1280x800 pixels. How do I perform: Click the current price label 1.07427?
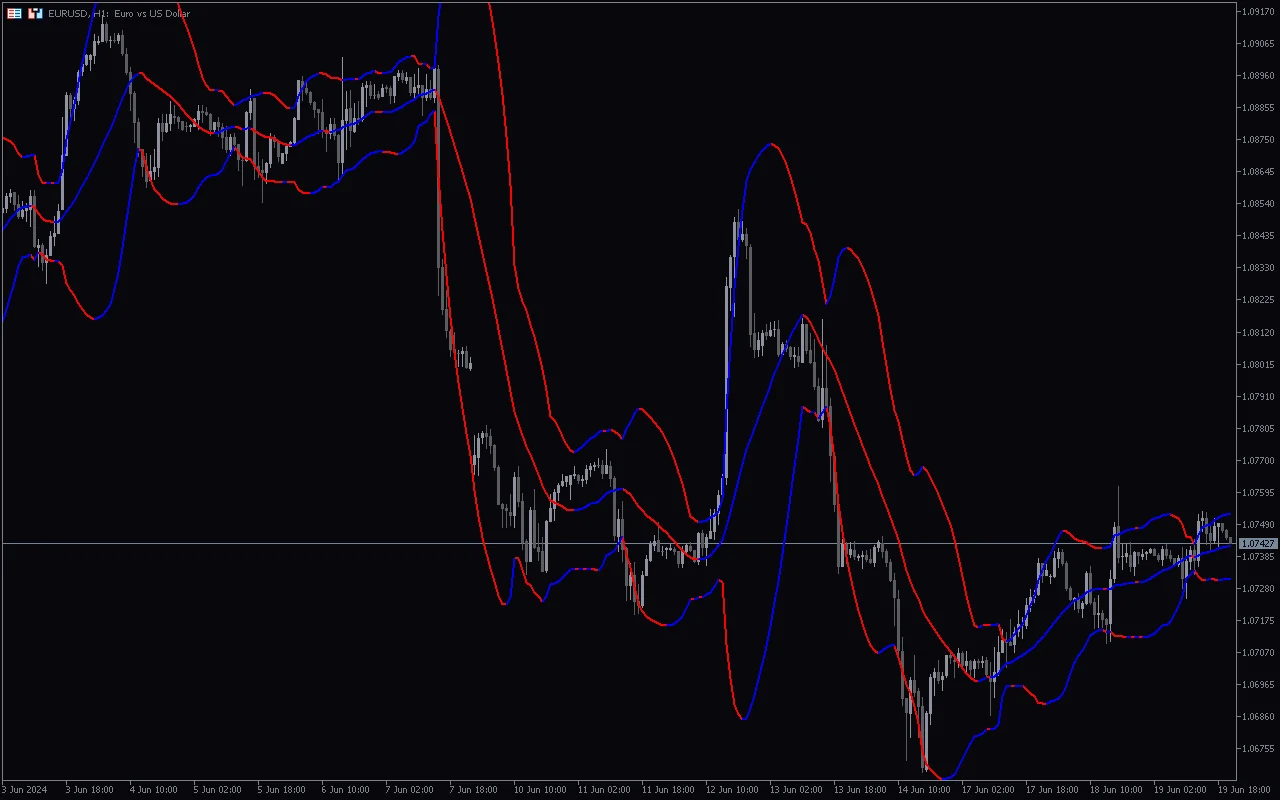click(1257, 543)
